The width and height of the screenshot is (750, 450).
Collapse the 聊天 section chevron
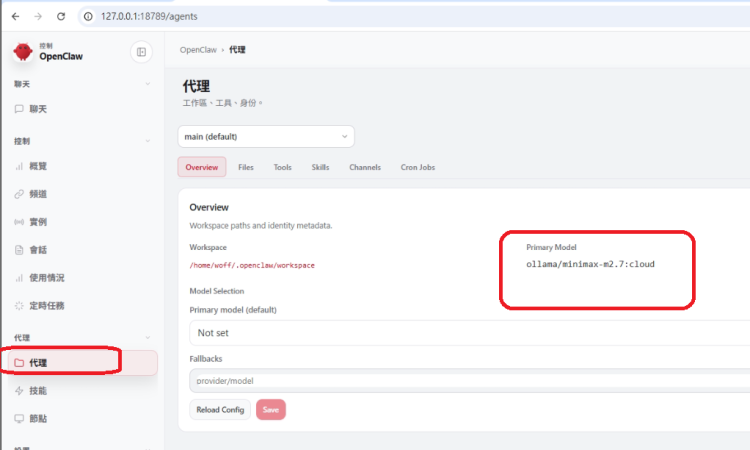point(148,84)
